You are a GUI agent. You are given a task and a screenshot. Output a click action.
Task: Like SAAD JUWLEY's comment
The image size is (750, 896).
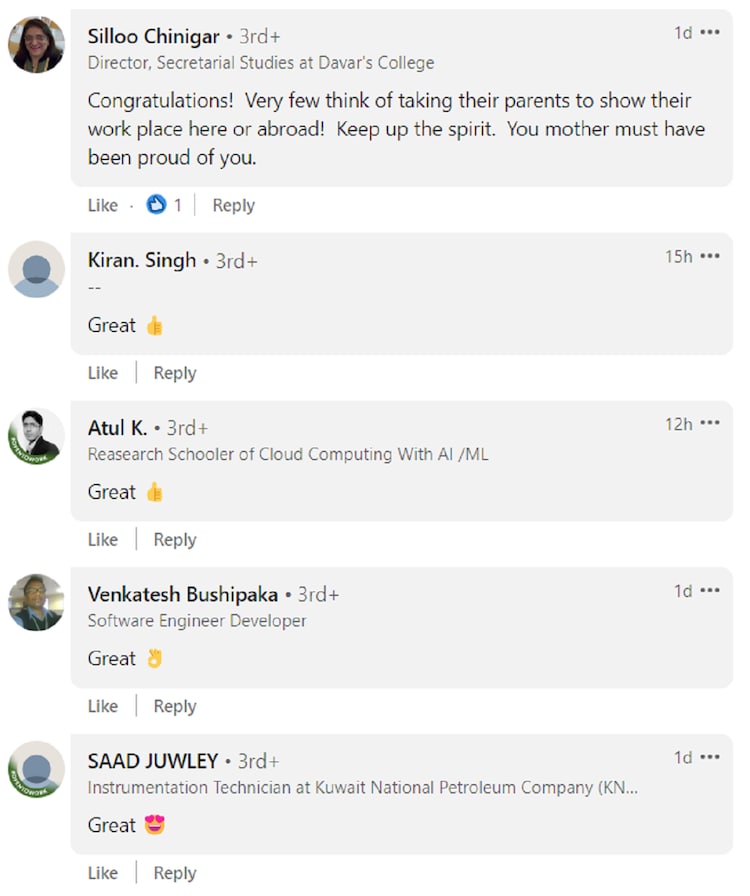pyautogui.click(x=102, y=873)
